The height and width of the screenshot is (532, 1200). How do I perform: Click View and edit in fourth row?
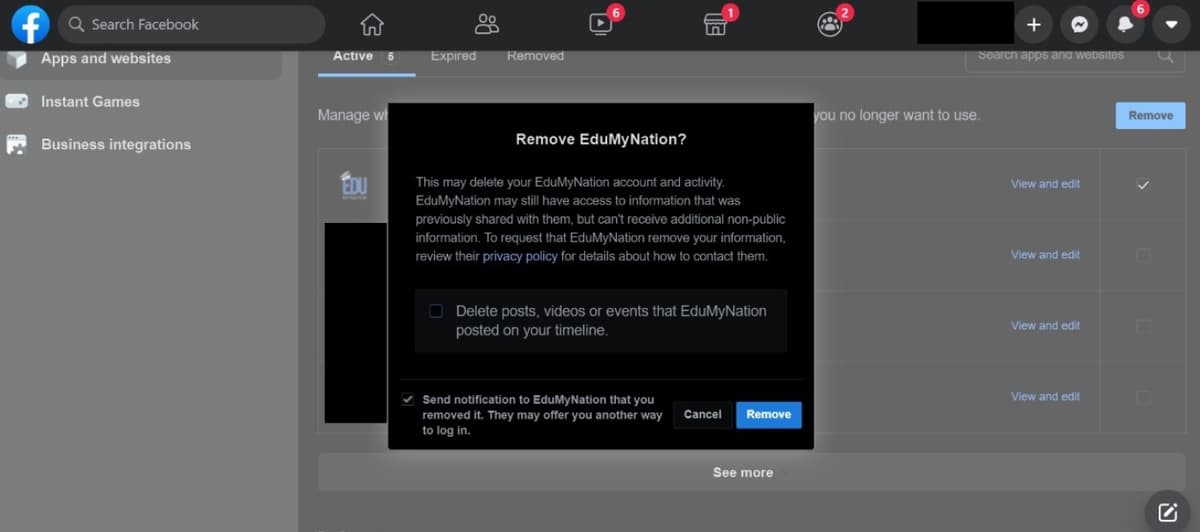(1045, 397)
